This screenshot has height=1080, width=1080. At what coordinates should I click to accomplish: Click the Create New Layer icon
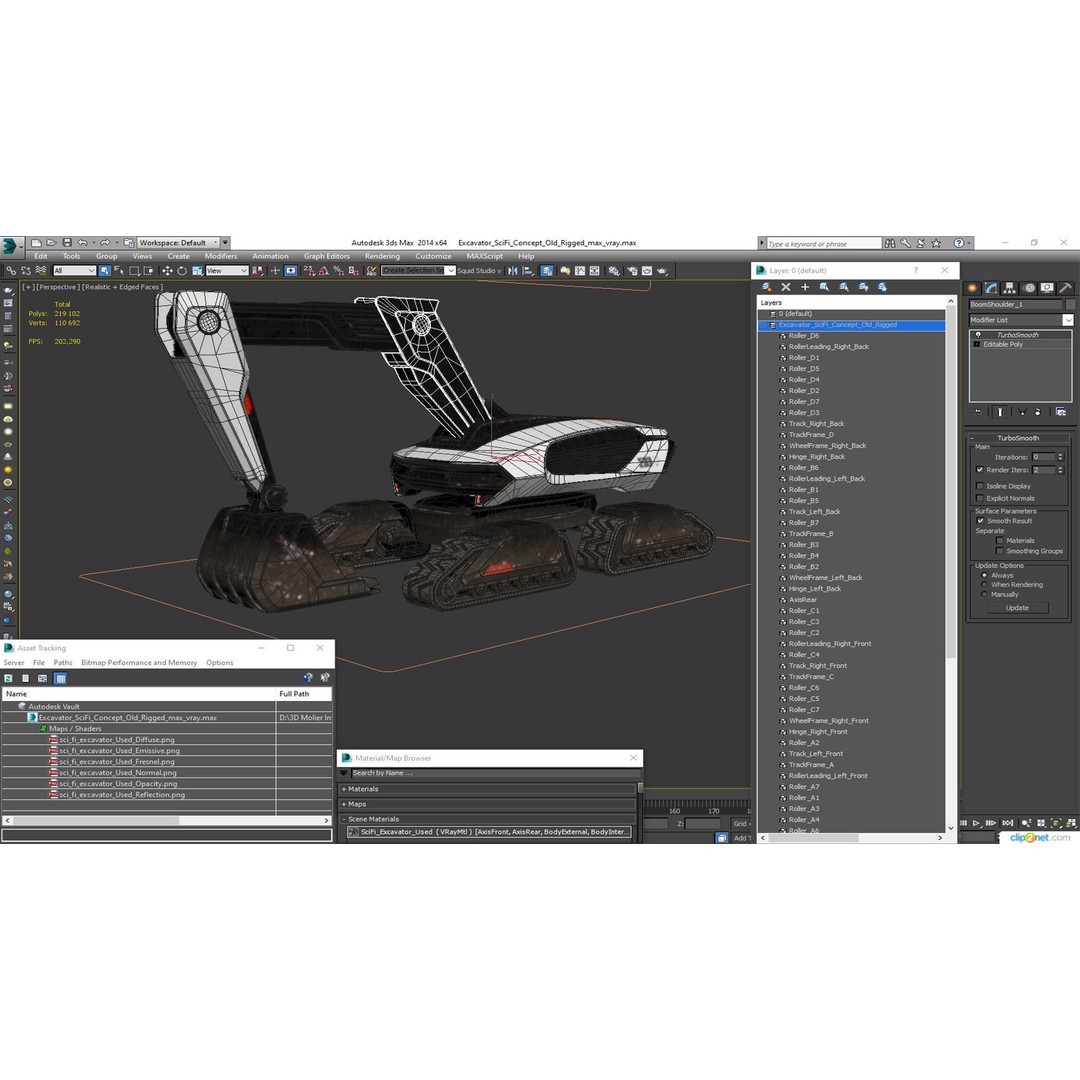766,287
